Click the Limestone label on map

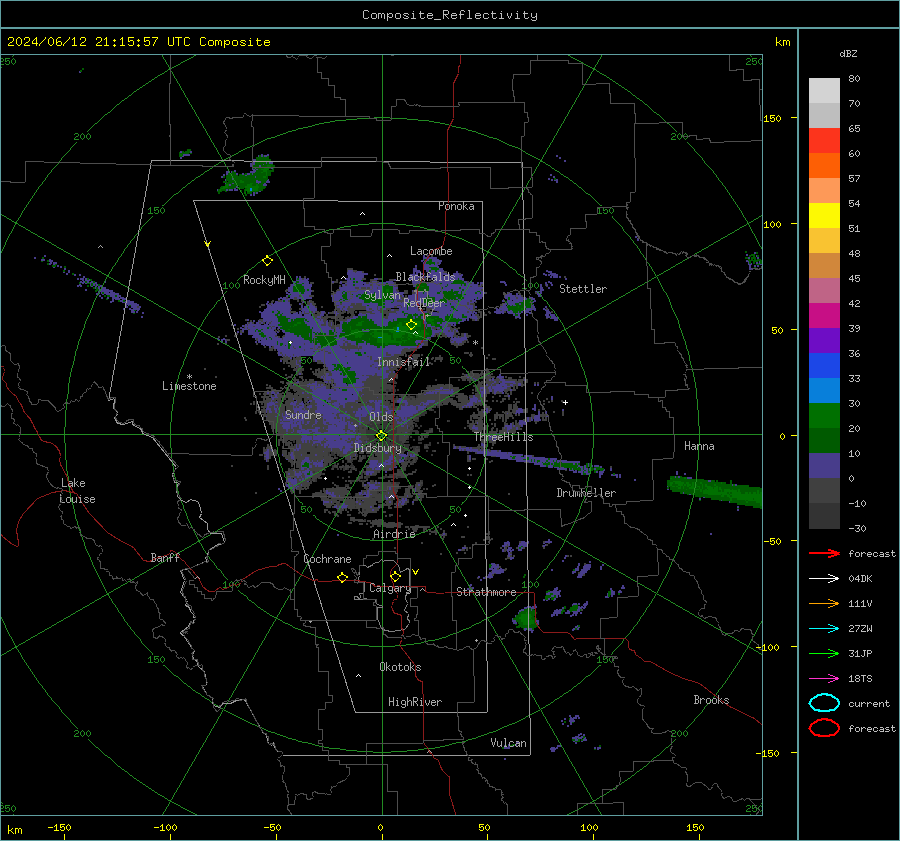point(189,386)
